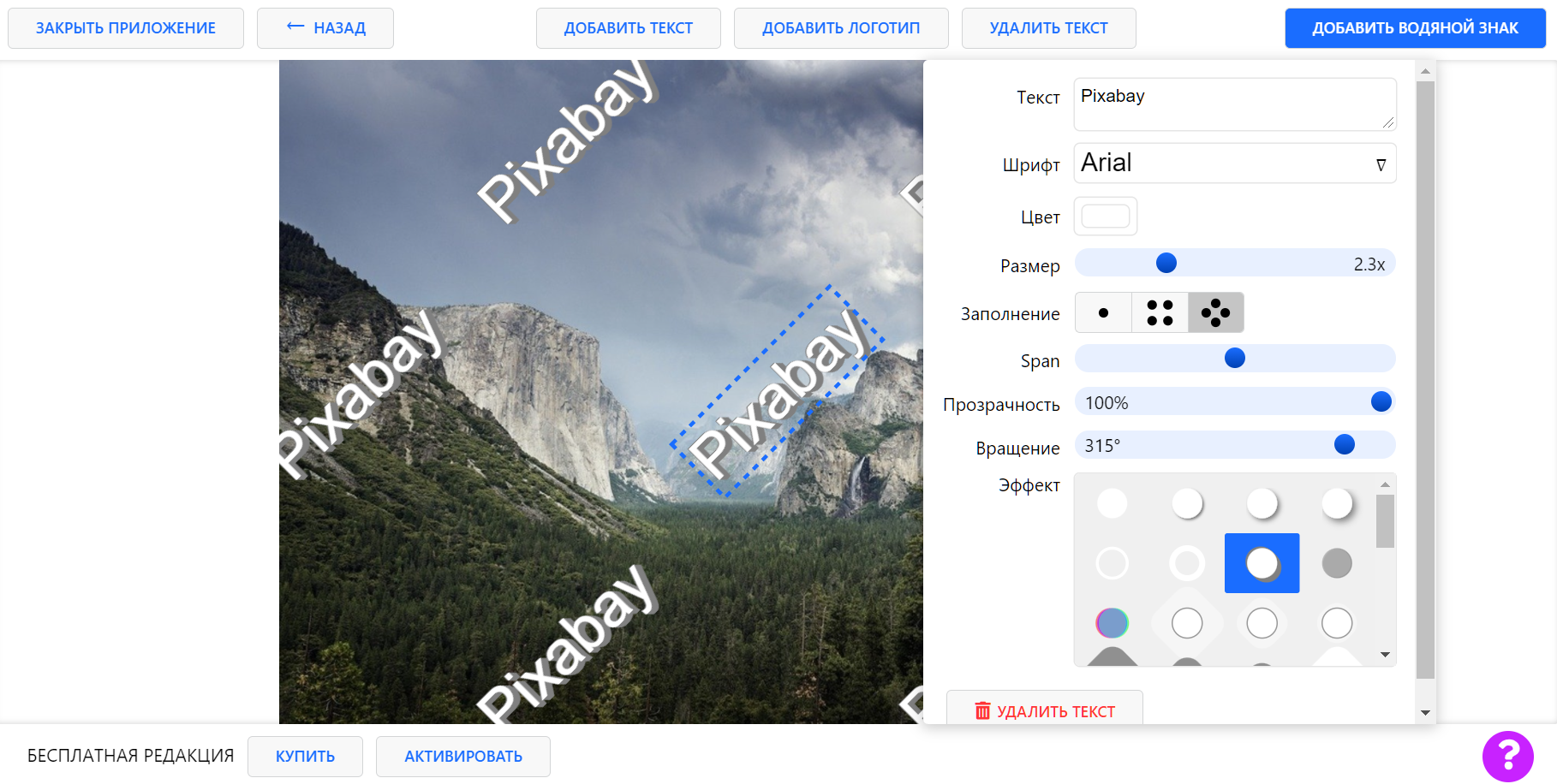Screen dimensions: 1557x784
Task: Choose the rainbow-edged blue circle effect
Action: coord(1112,623)
